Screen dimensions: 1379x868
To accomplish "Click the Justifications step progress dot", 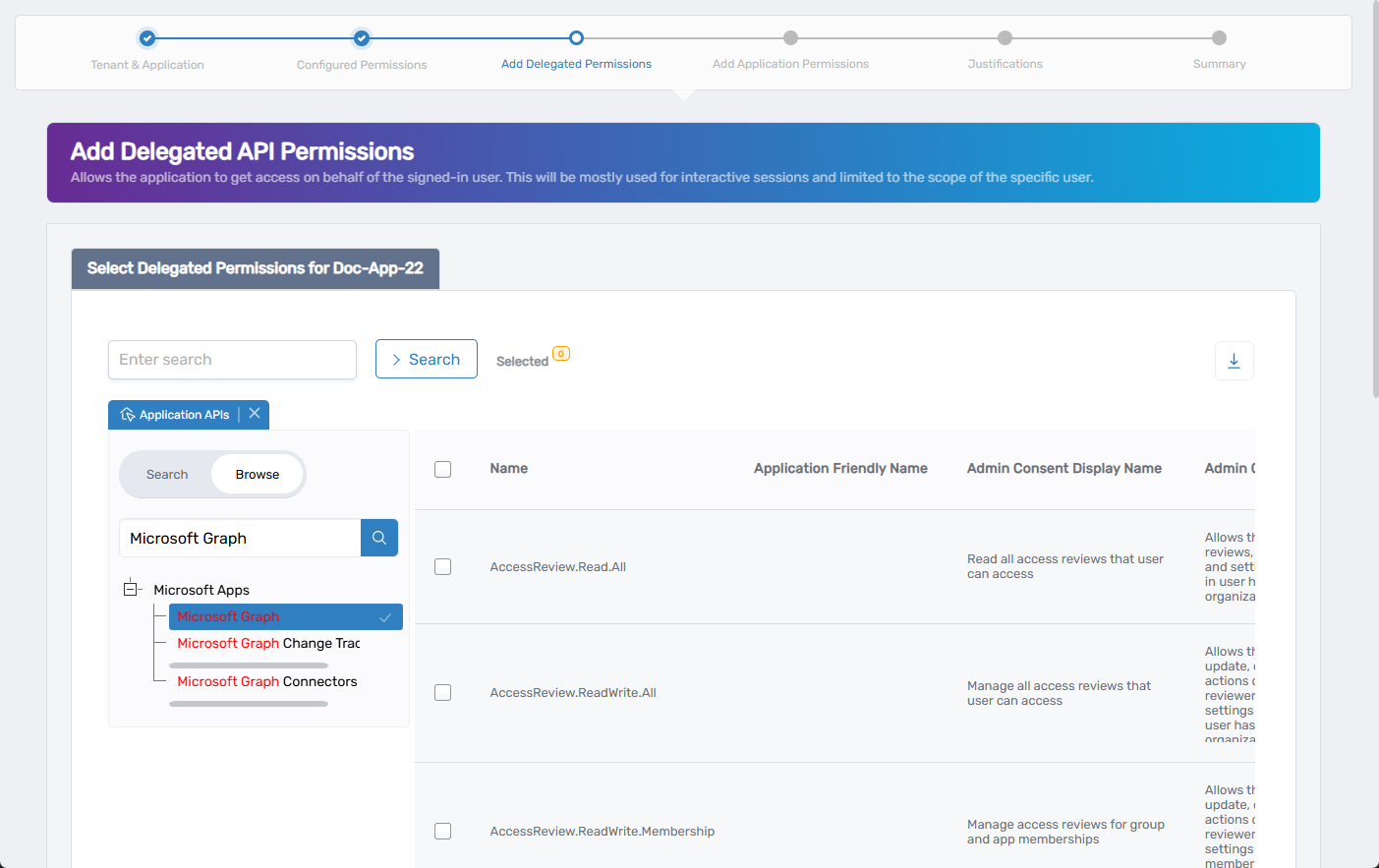I will coord(1005,37).
